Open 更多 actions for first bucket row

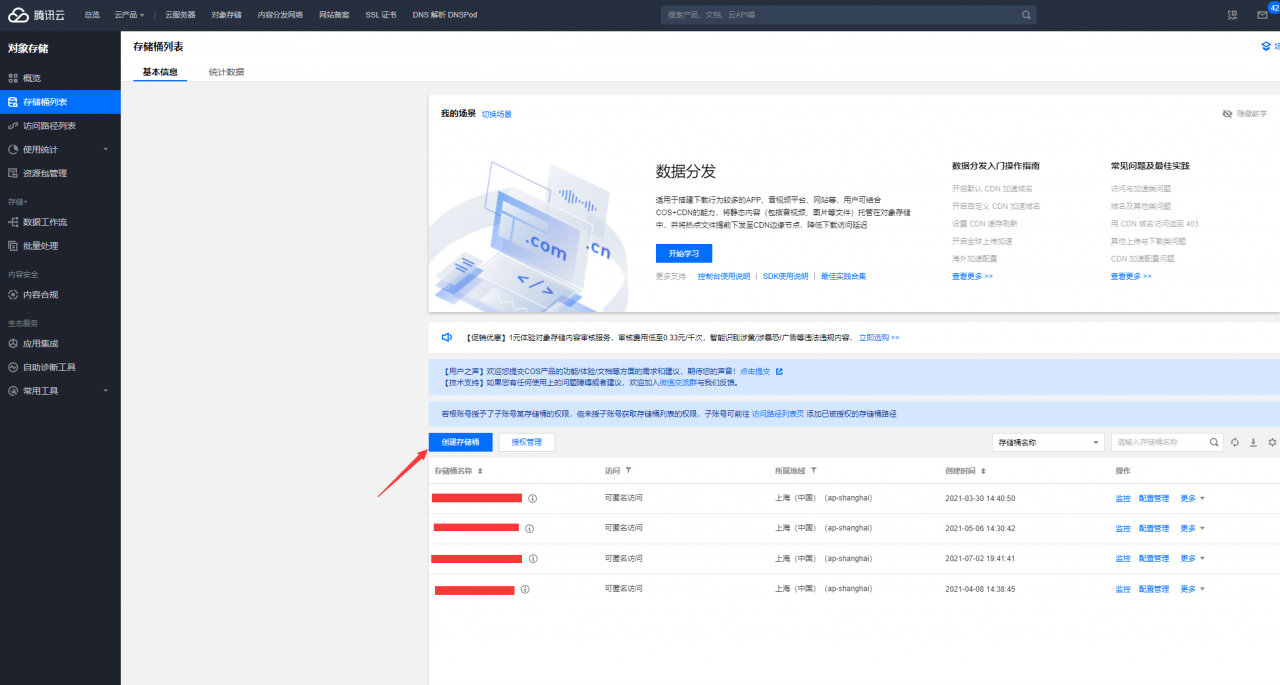click(x=1189, y=497)
